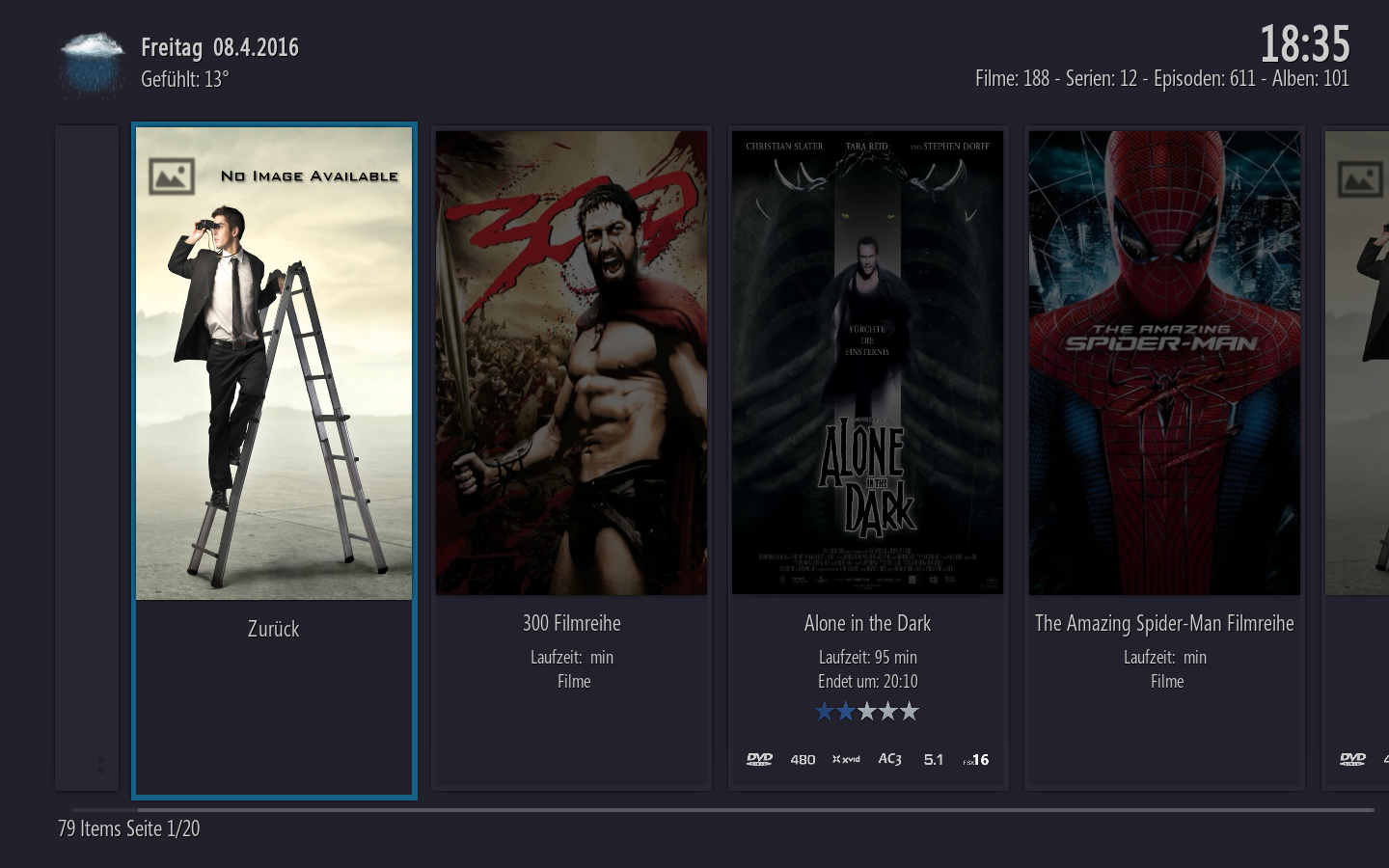Click the Xvid codec flag icon

(x=846, y=759)
